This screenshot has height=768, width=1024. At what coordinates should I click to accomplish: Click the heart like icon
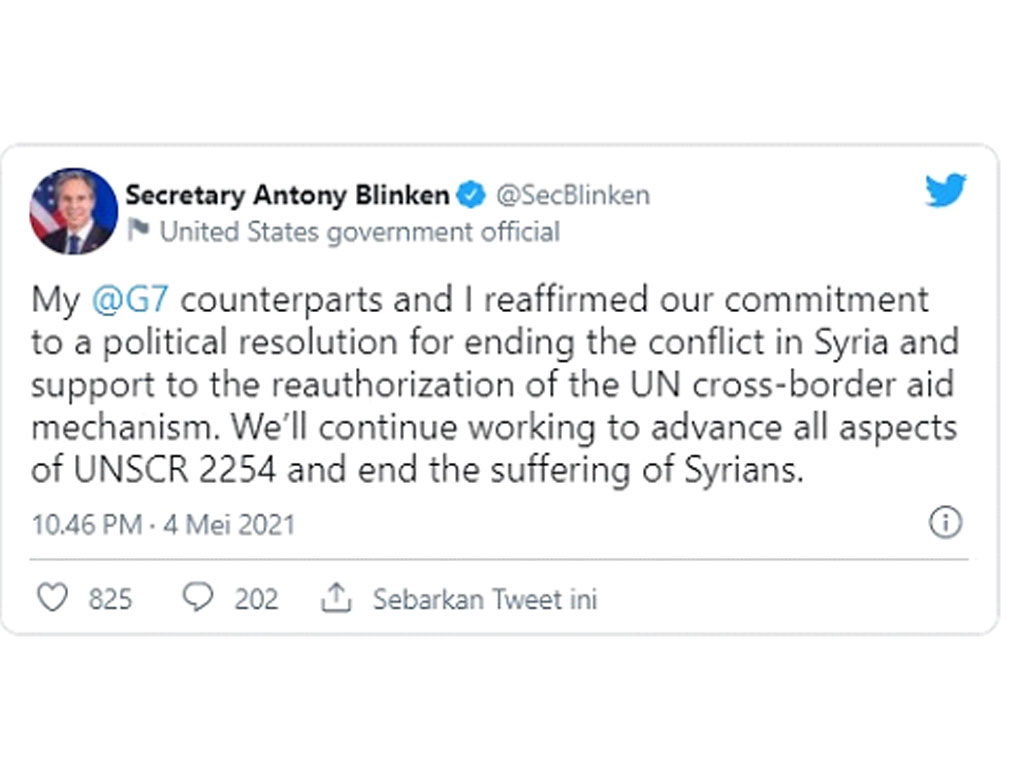52,598
